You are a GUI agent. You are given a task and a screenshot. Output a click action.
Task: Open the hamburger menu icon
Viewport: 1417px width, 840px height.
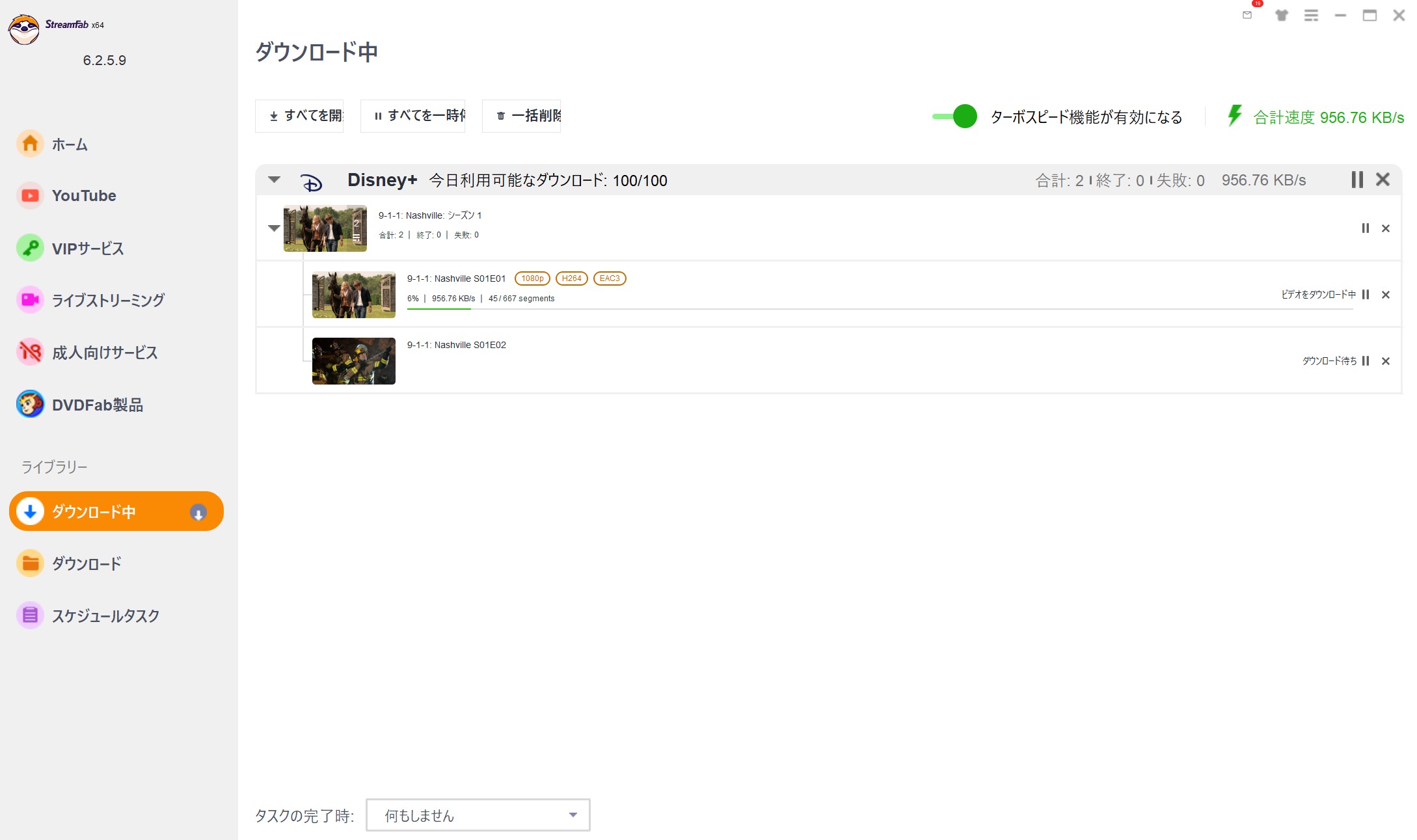pos(1311,15)
